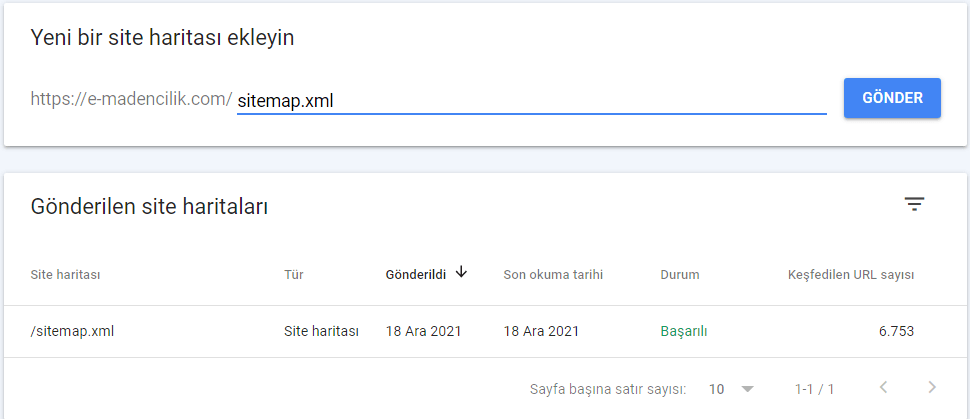This screenshot has height=419, width=970.
Task: Click the Tür column header
Action: (x=293, y=275)
